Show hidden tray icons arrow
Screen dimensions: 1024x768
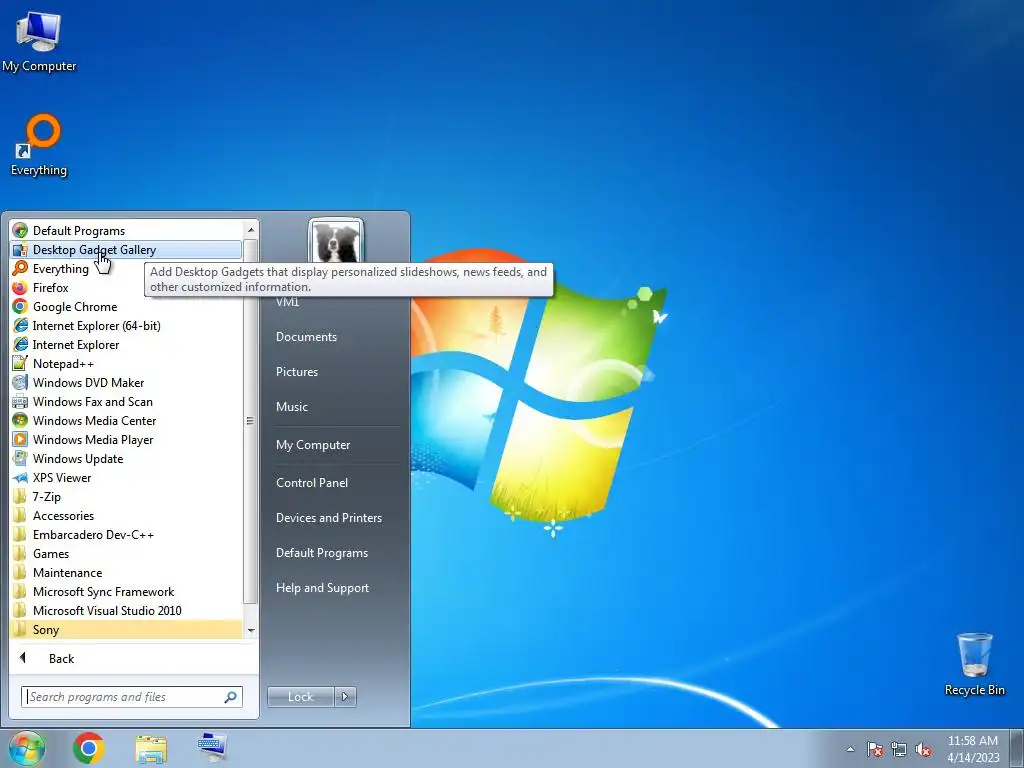(850, 749)
